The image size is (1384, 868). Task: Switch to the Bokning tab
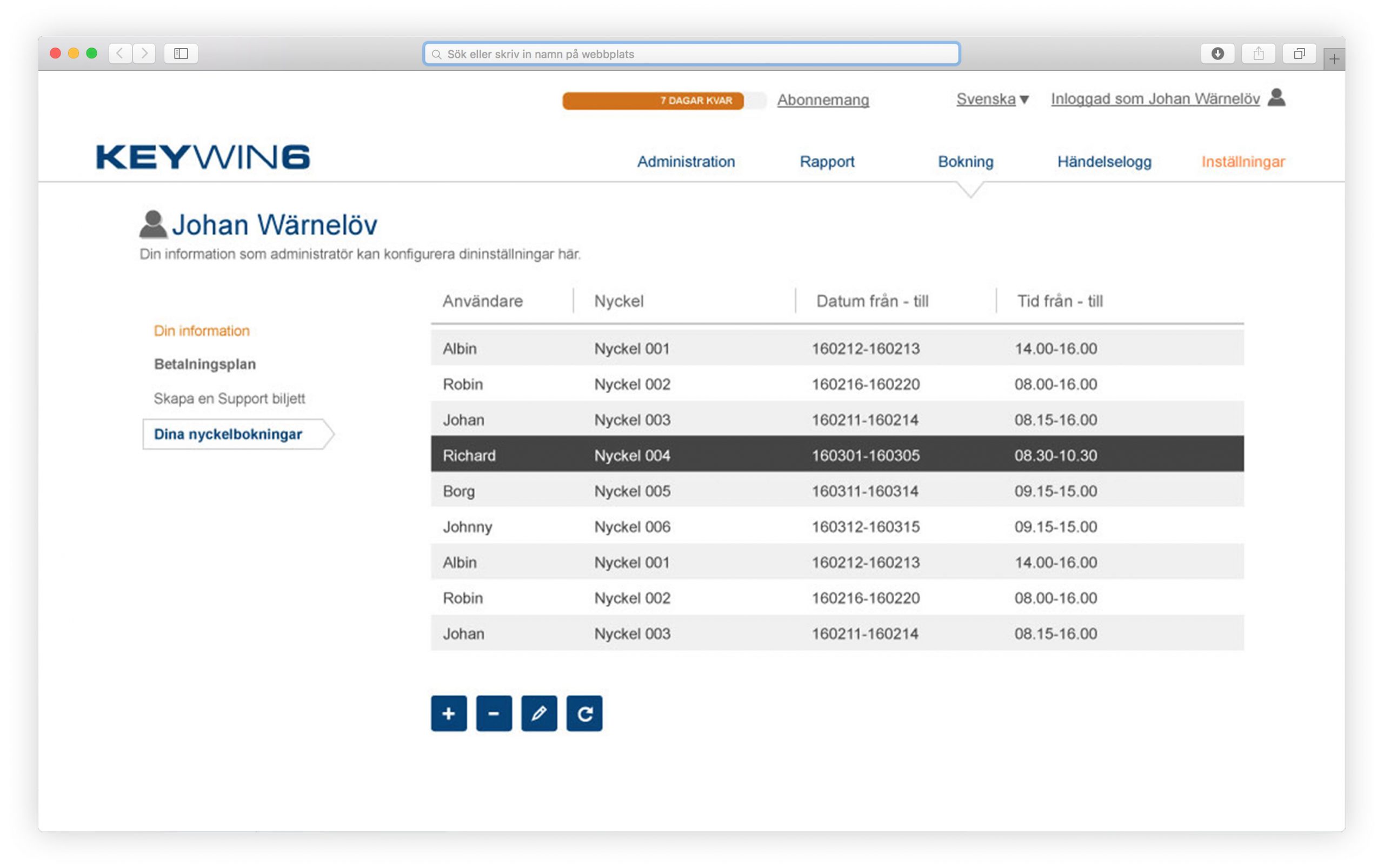[x=966, y=162]
